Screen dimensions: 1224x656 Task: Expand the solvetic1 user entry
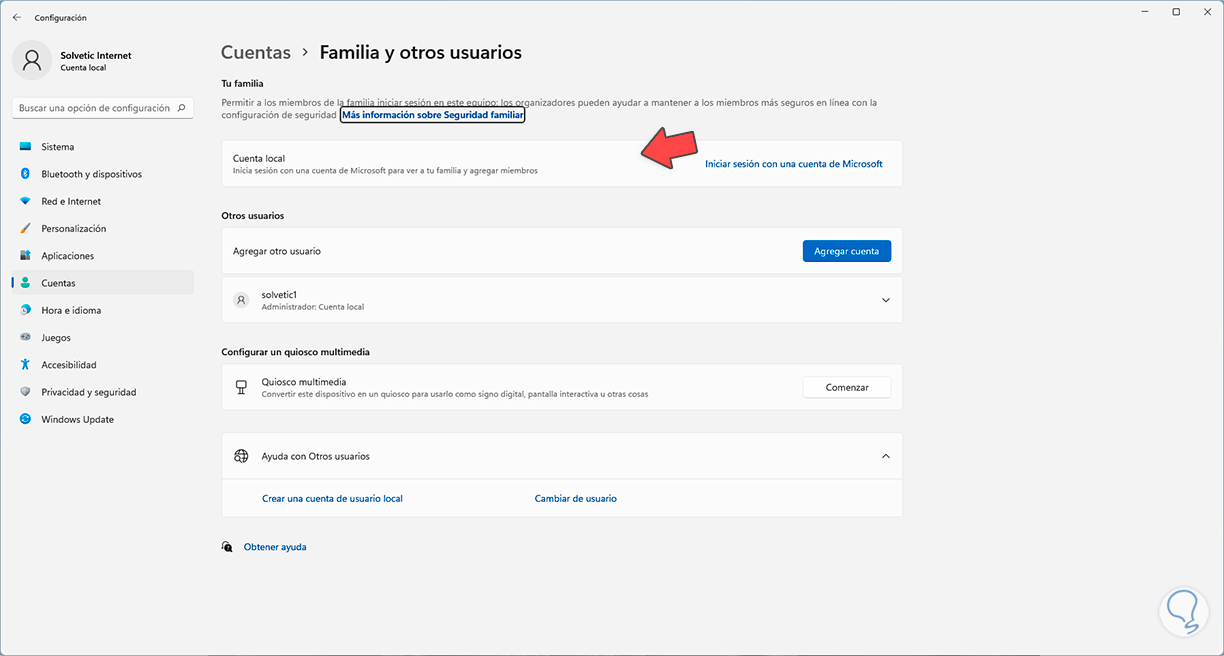pyautogui.click(x=885, y=300)
